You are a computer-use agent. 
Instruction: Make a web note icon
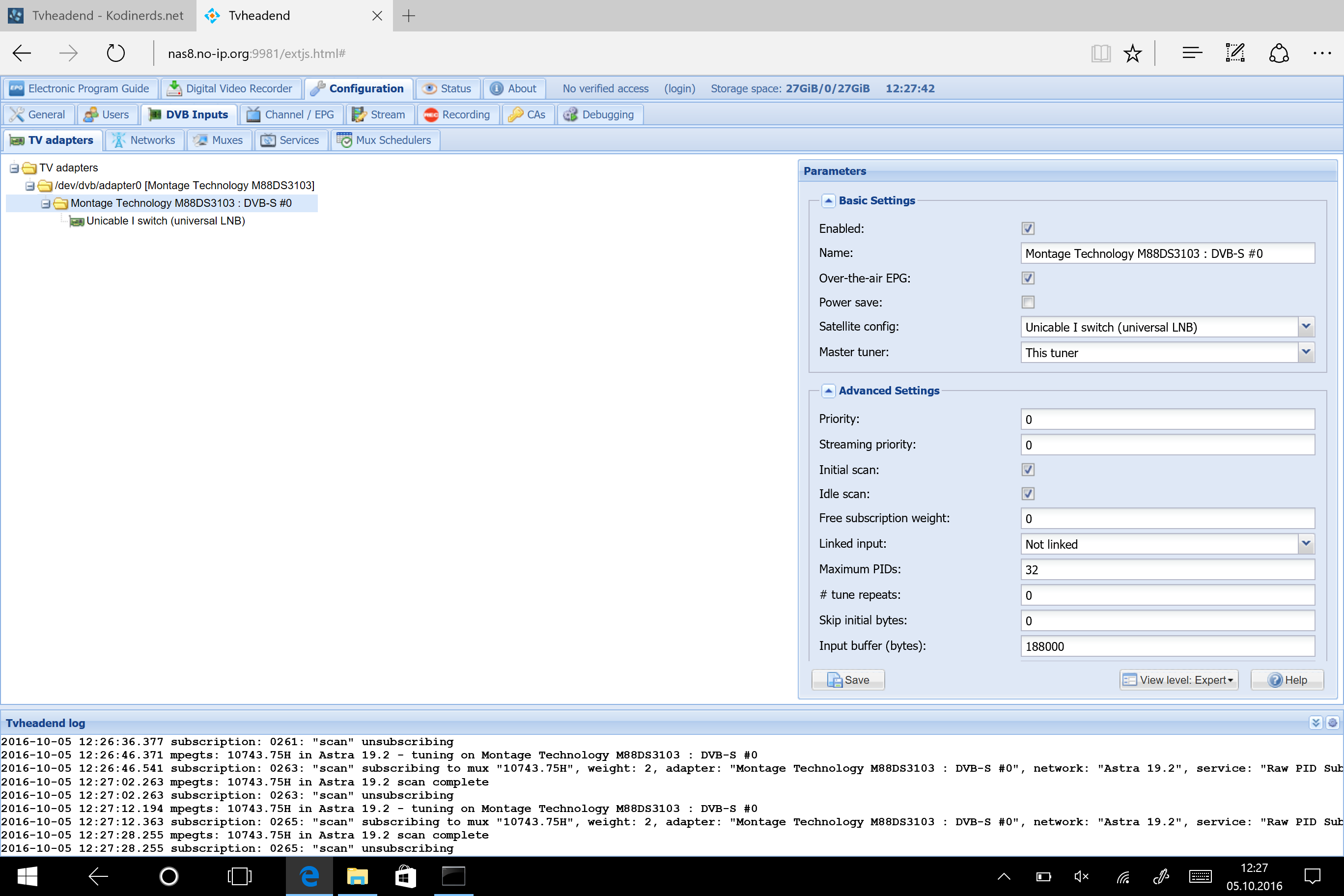coord(1235,54)
